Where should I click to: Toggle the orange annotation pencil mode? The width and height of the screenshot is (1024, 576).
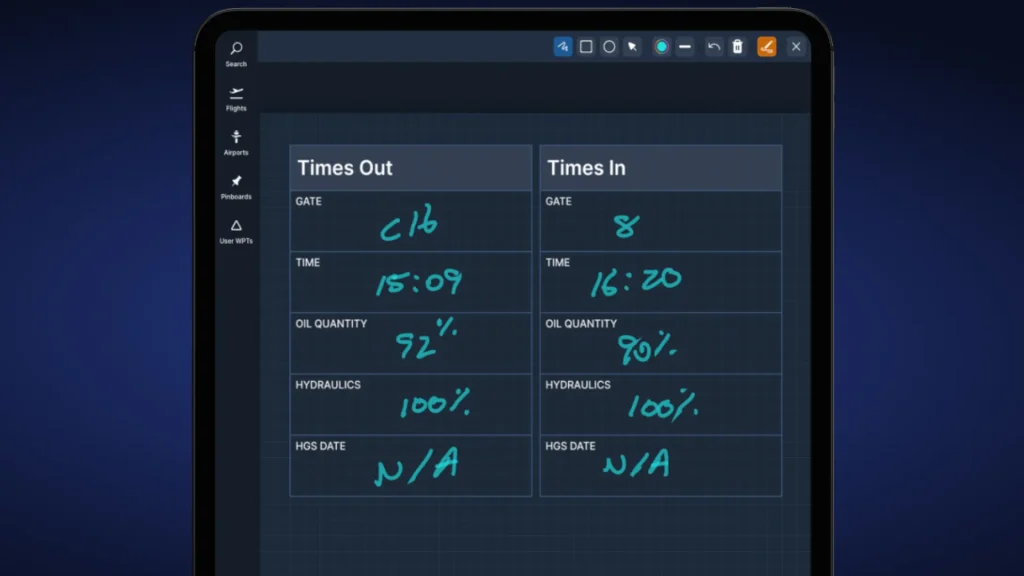tap(766, 47)
